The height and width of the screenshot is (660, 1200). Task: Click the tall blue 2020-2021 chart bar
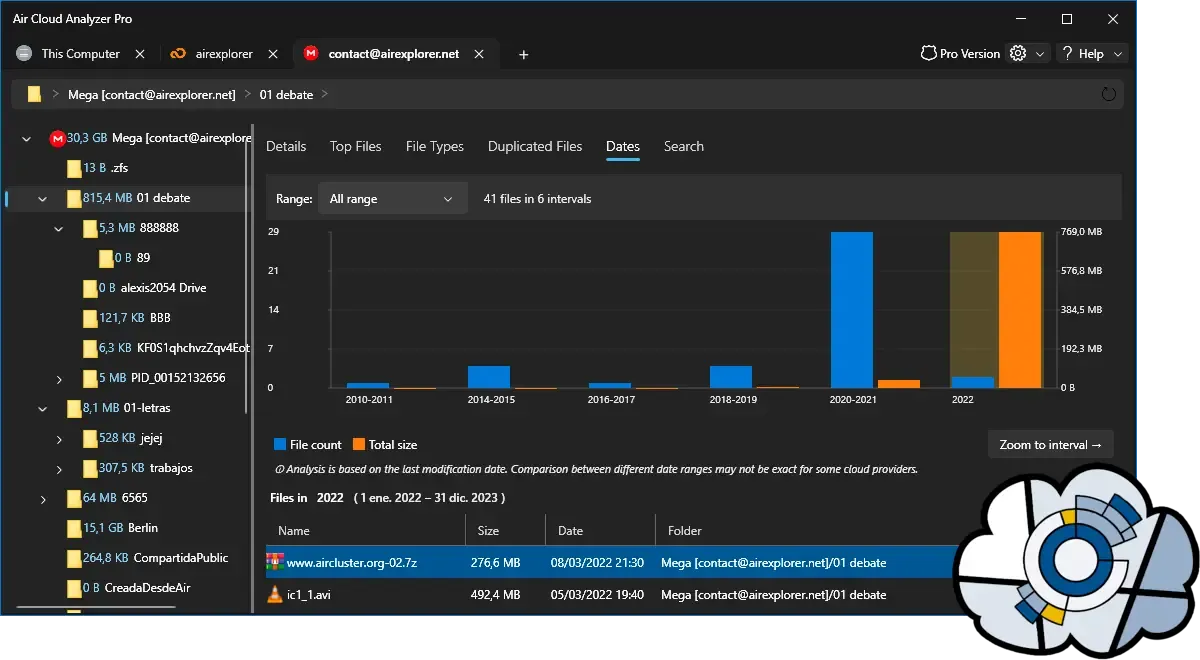(x=852, y=310)
